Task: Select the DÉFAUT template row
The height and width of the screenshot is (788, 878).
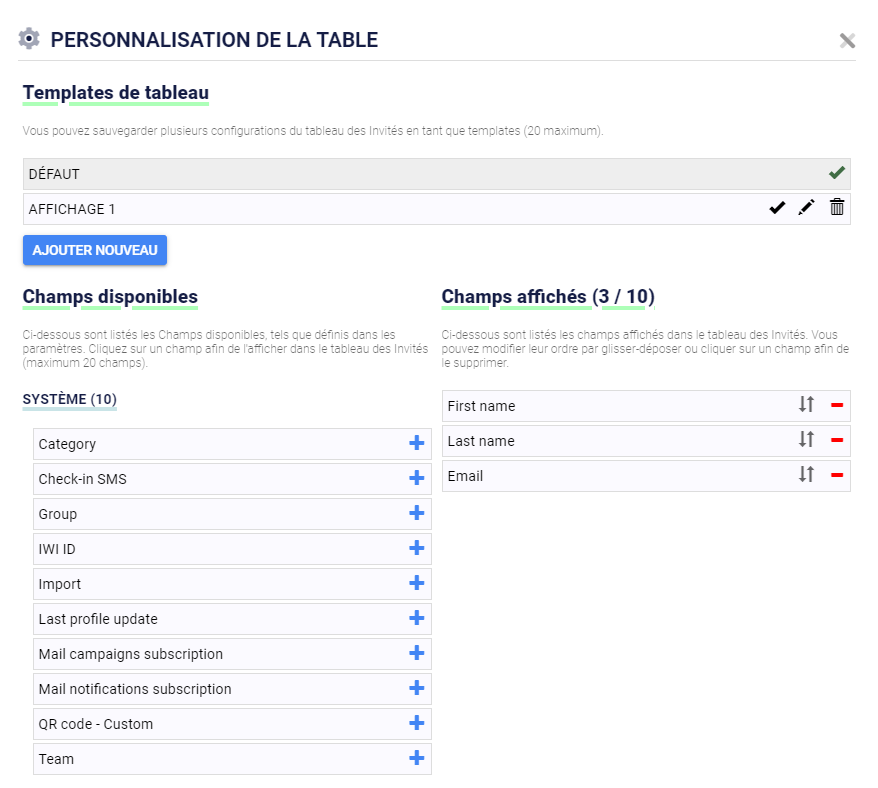Action: [436, 174]
